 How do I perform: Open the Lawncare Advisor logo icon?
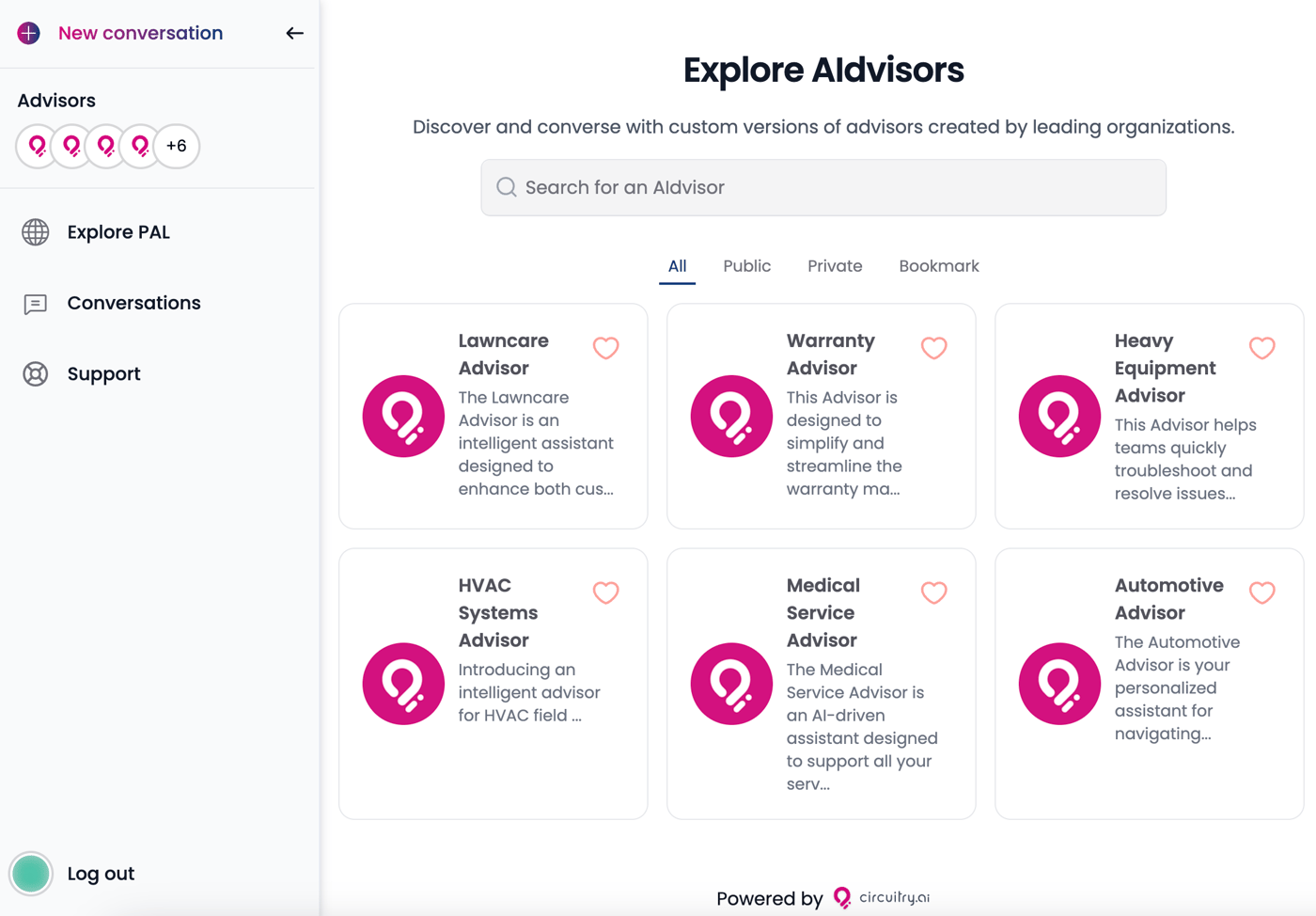pos(403,416)
